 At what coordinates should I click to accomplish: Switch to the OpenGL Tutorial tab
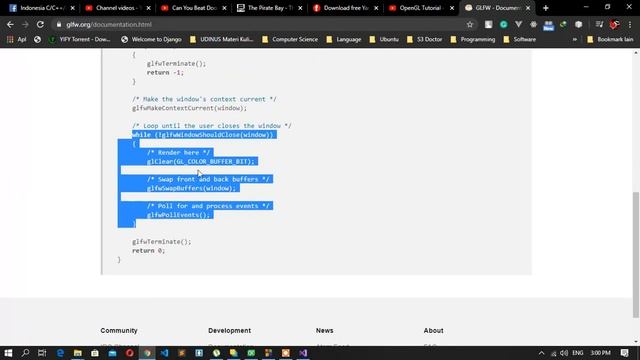point(421,8)
